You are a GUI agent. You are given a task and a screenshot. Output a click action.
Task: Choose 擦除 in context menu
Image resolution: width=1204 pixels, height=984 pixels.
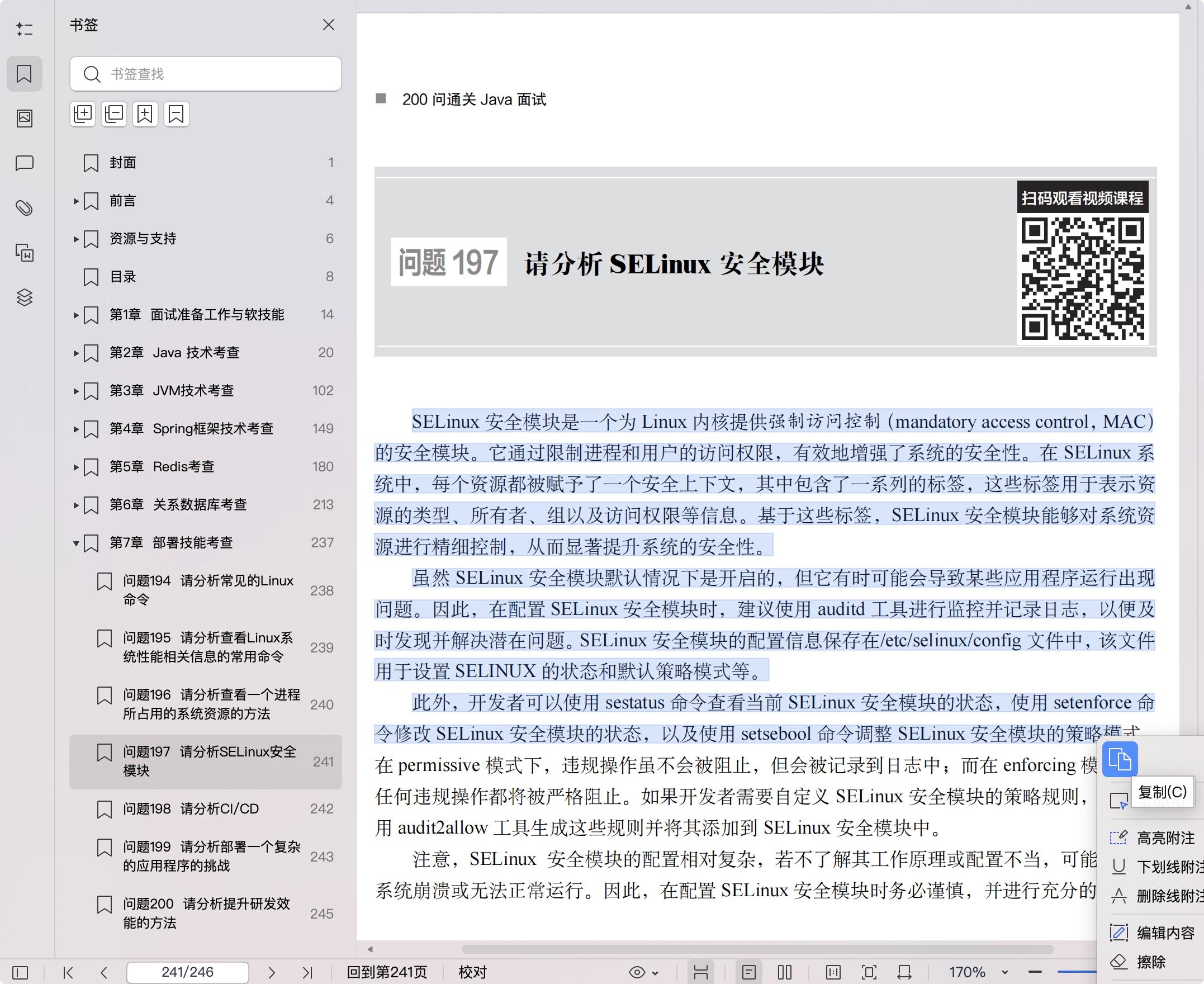[x=1139, y=962]
